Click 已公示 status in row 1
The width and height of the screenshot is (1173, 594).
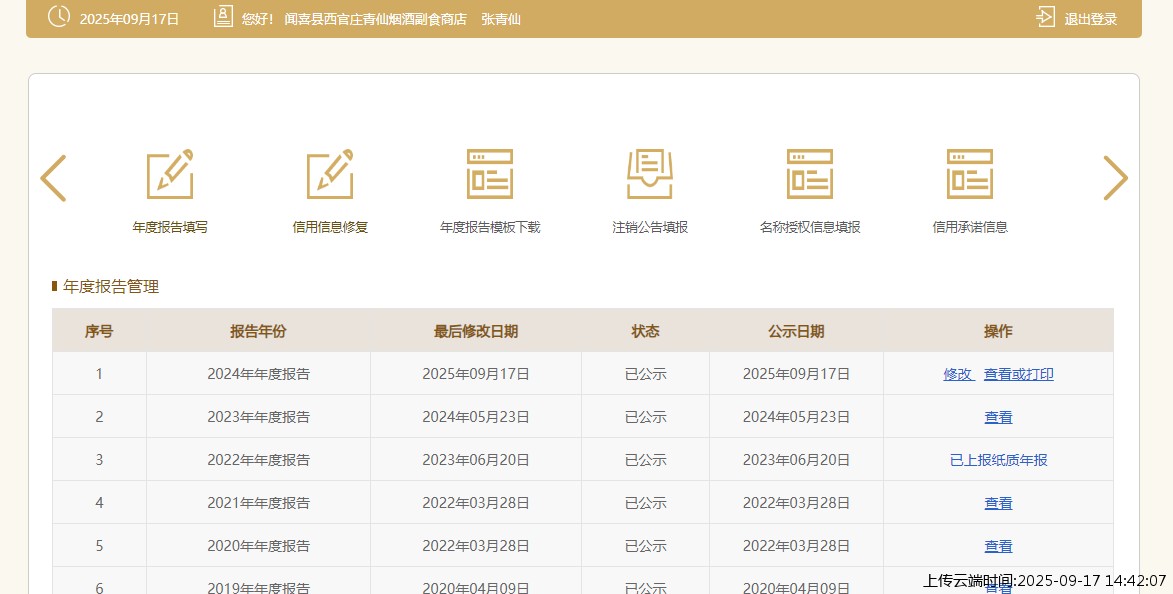(x=646, y=374)
